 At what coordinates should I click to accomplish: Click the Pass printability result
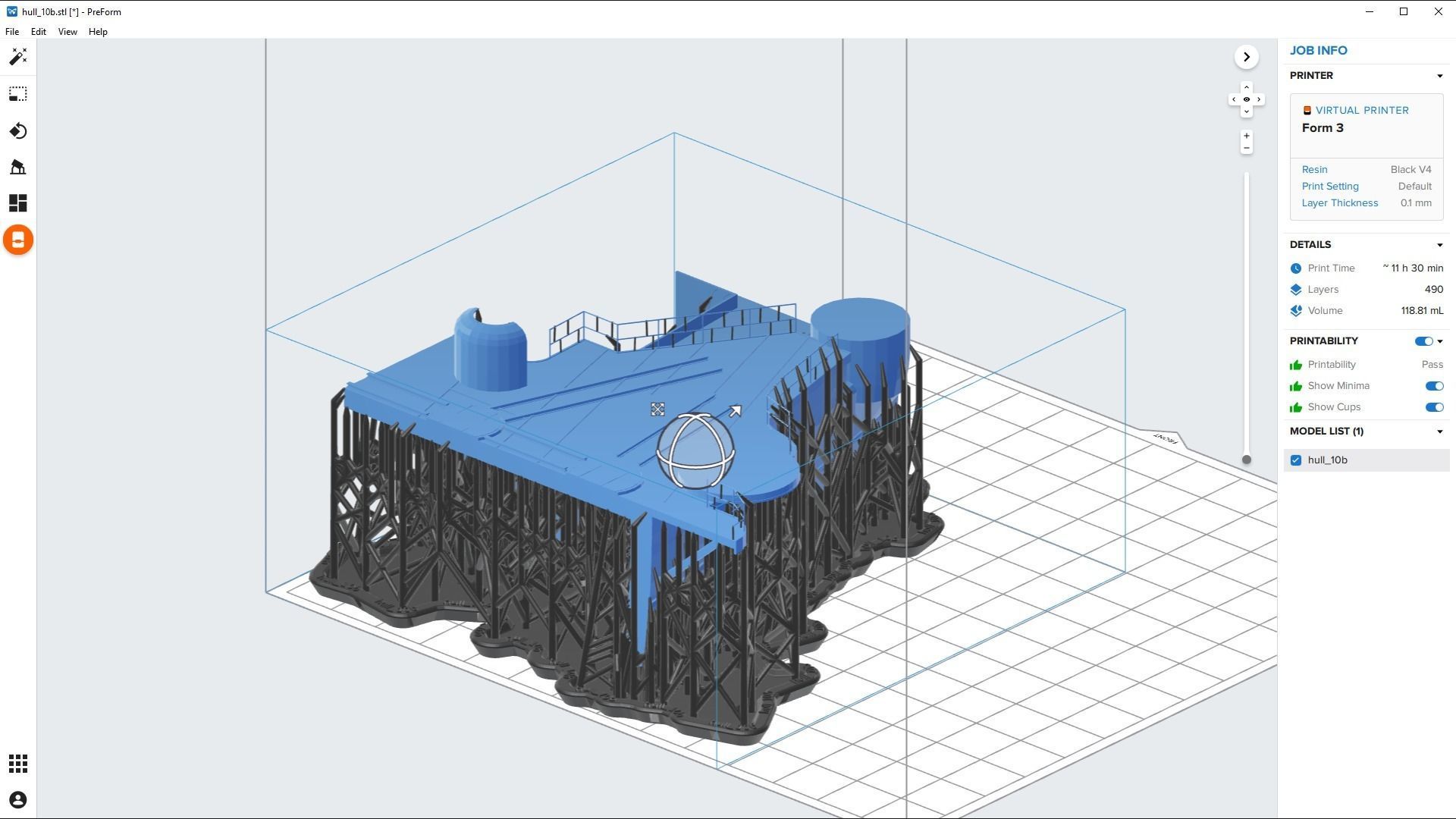coord(1432,365)
